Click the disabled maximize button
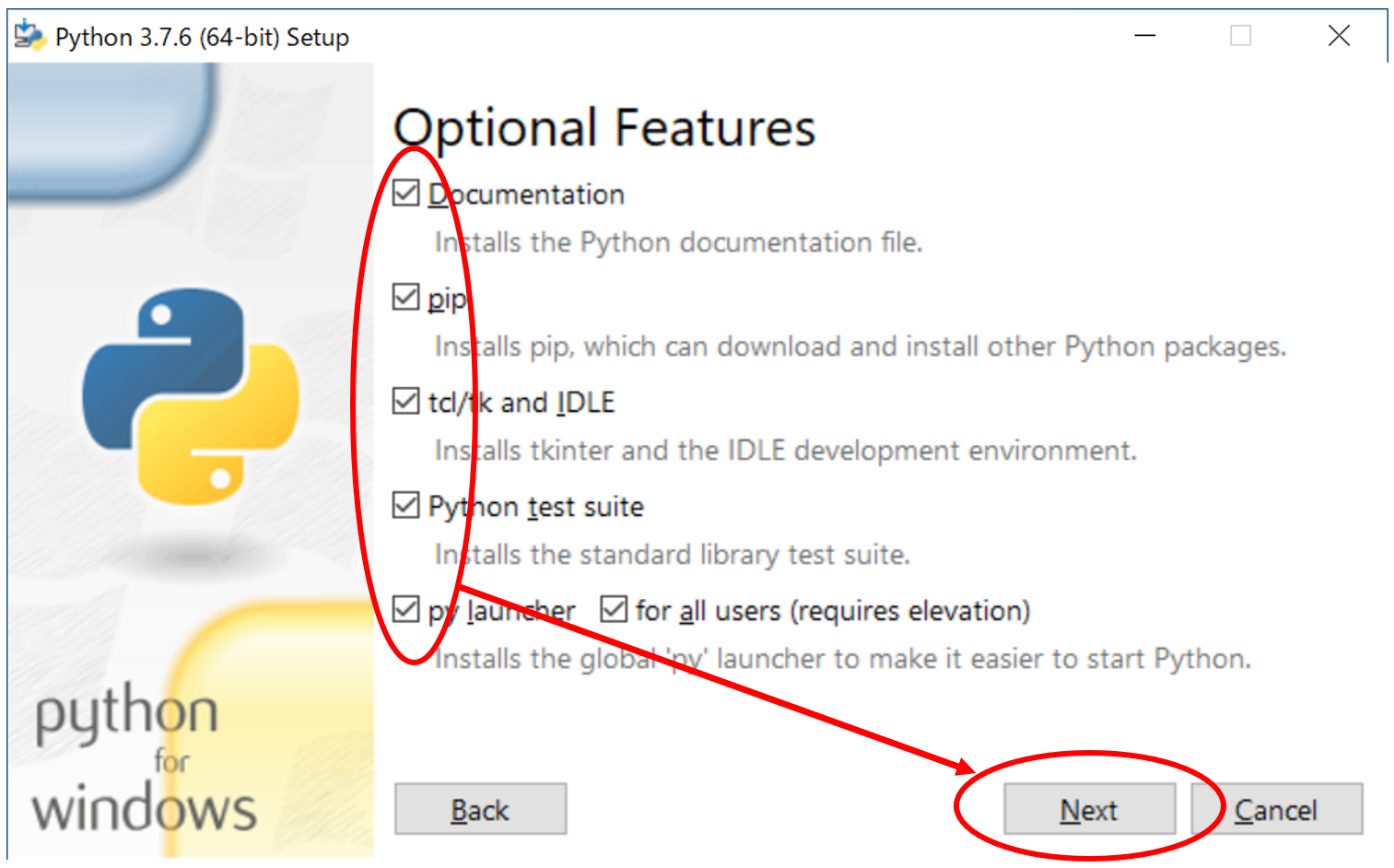Screen dimensions: 1394x868 coord(1241,36)
